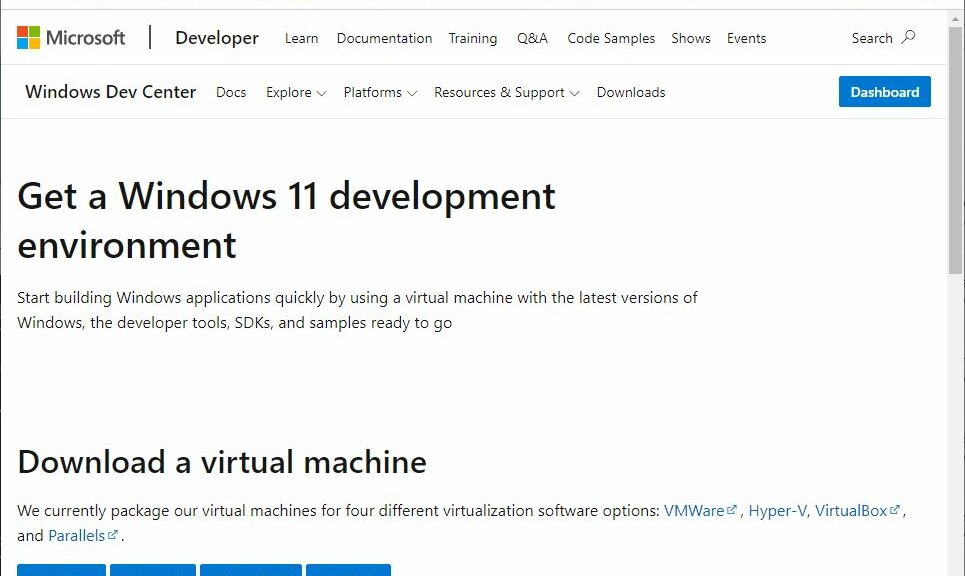This screenshot has height=576, width=965.
Task: Open the Downloads page link
Action: [x=631, y=92]
